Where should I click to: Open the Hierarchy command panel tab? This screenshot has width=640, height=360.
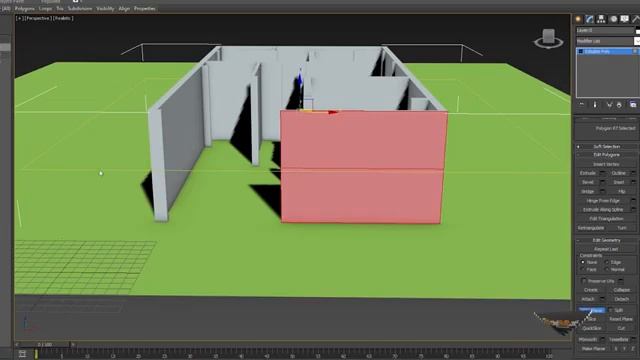(x=601, y=19)
